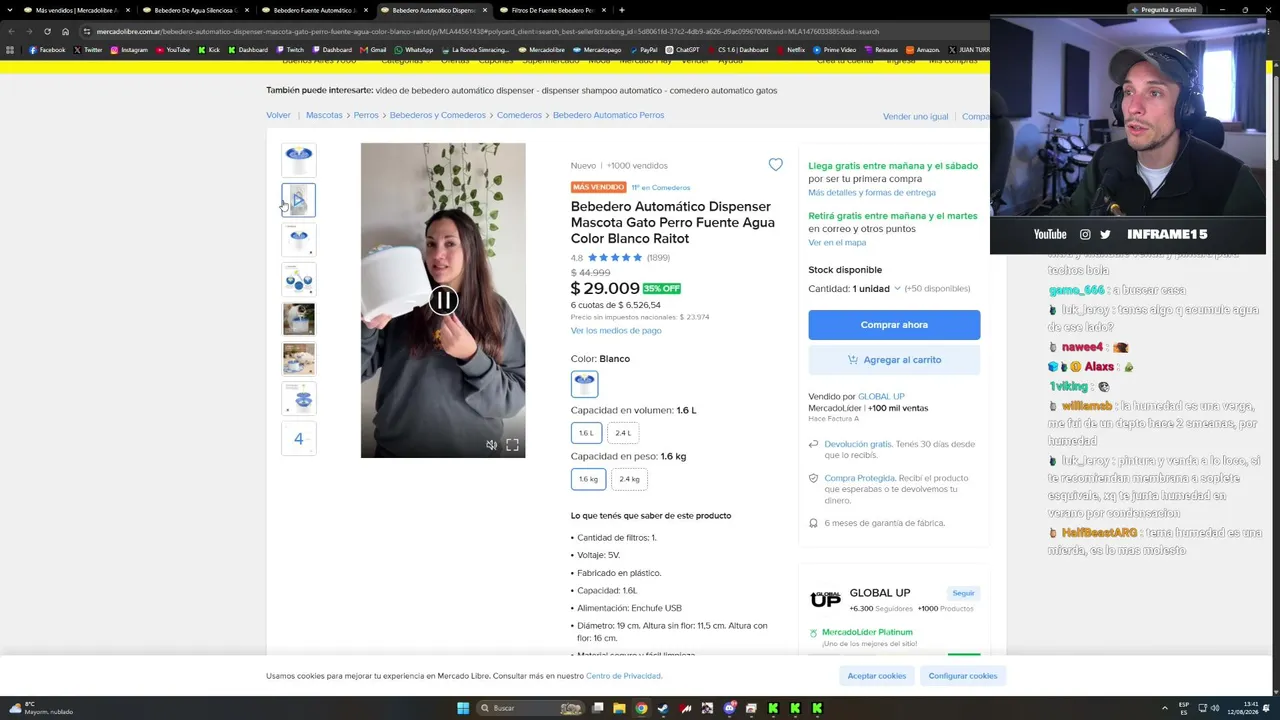Open the Amazon bookmark
The height and width of the screenshot is (720, 1280).
923,50
